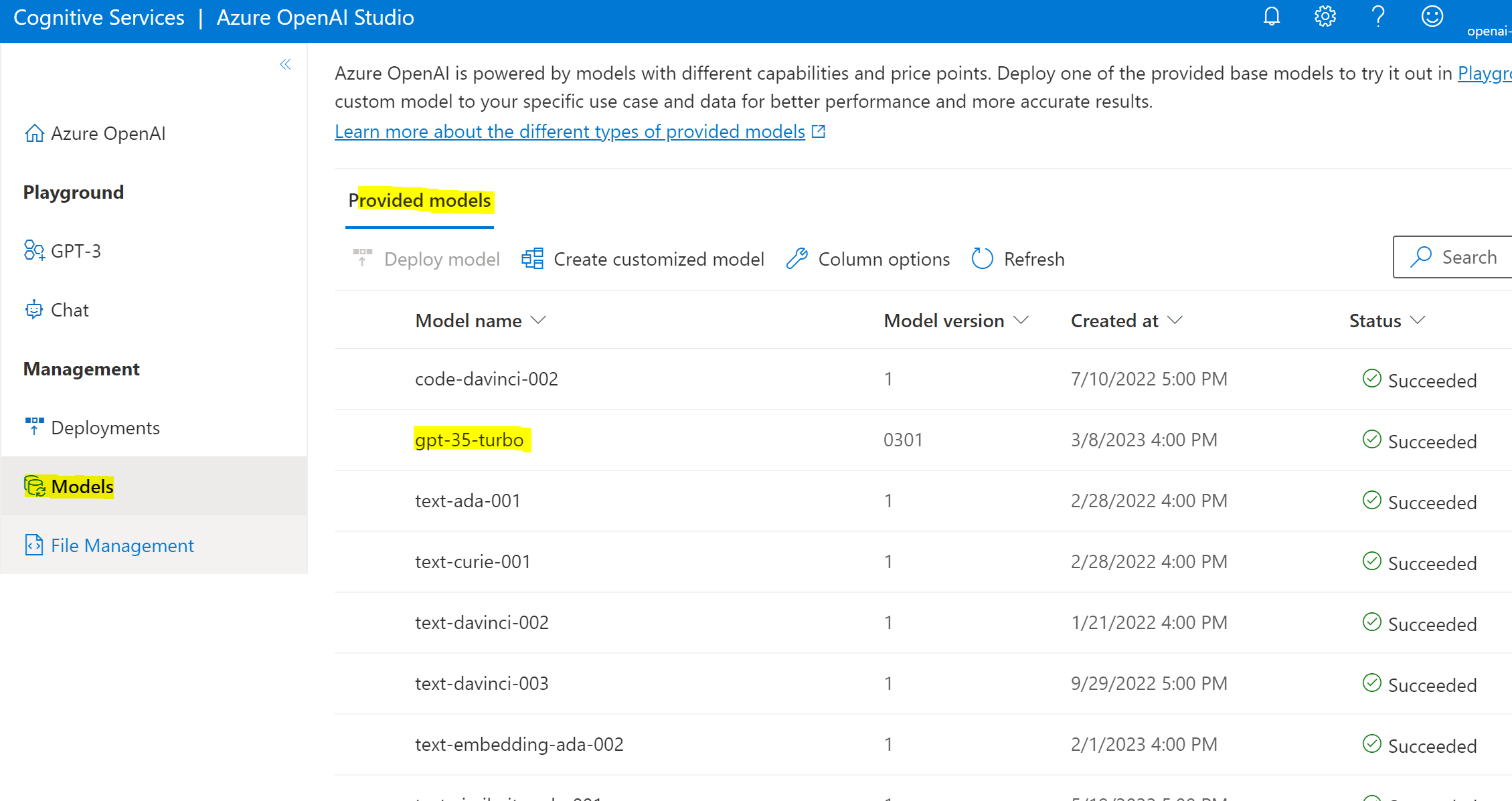Expand the Model version column chevron

coord(1021,321)
